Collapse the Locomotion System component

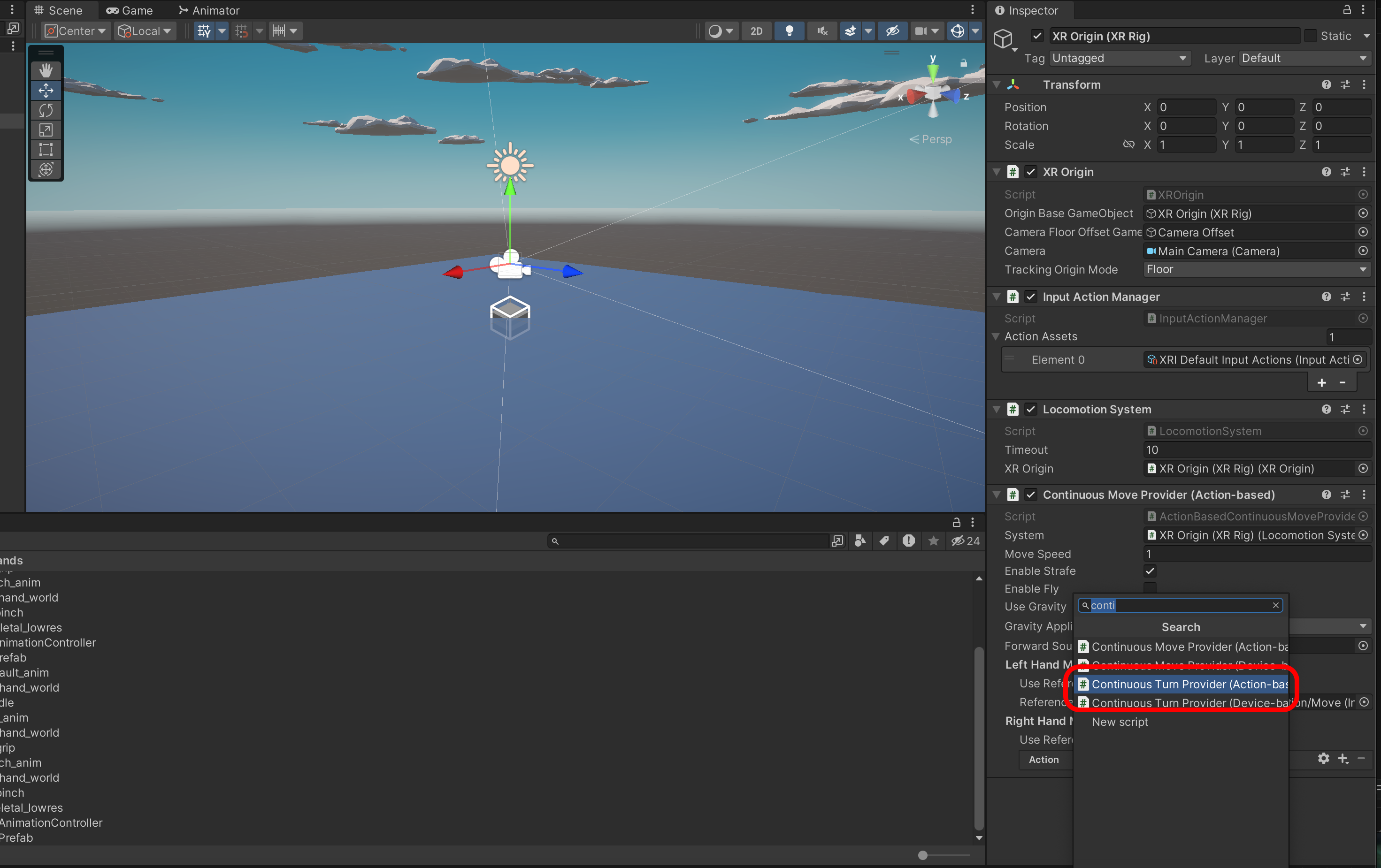(996, 409)
